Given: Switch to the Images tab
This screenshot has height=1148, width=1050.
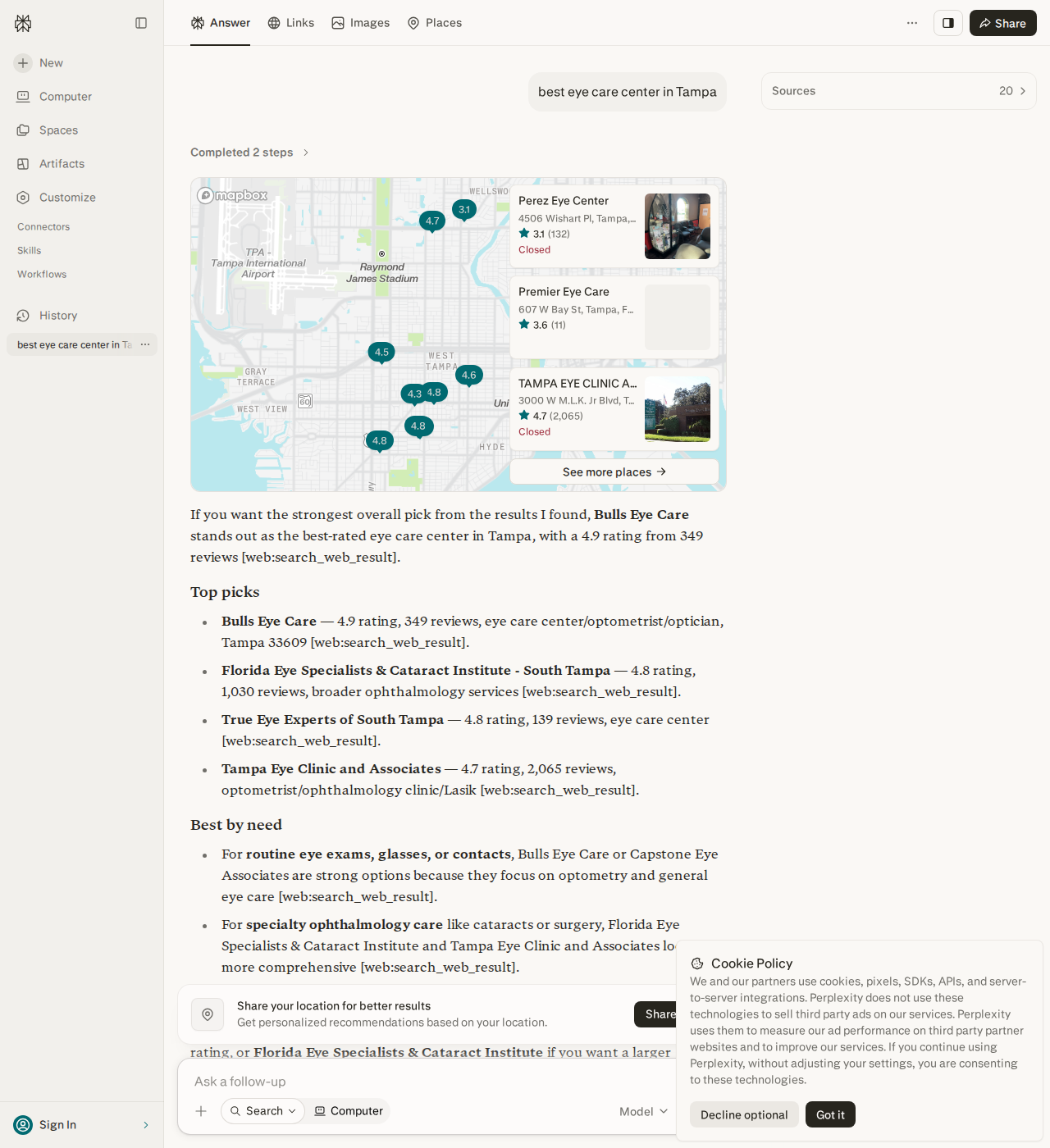Looking at the screenshot, I should (x=361, y=23).
